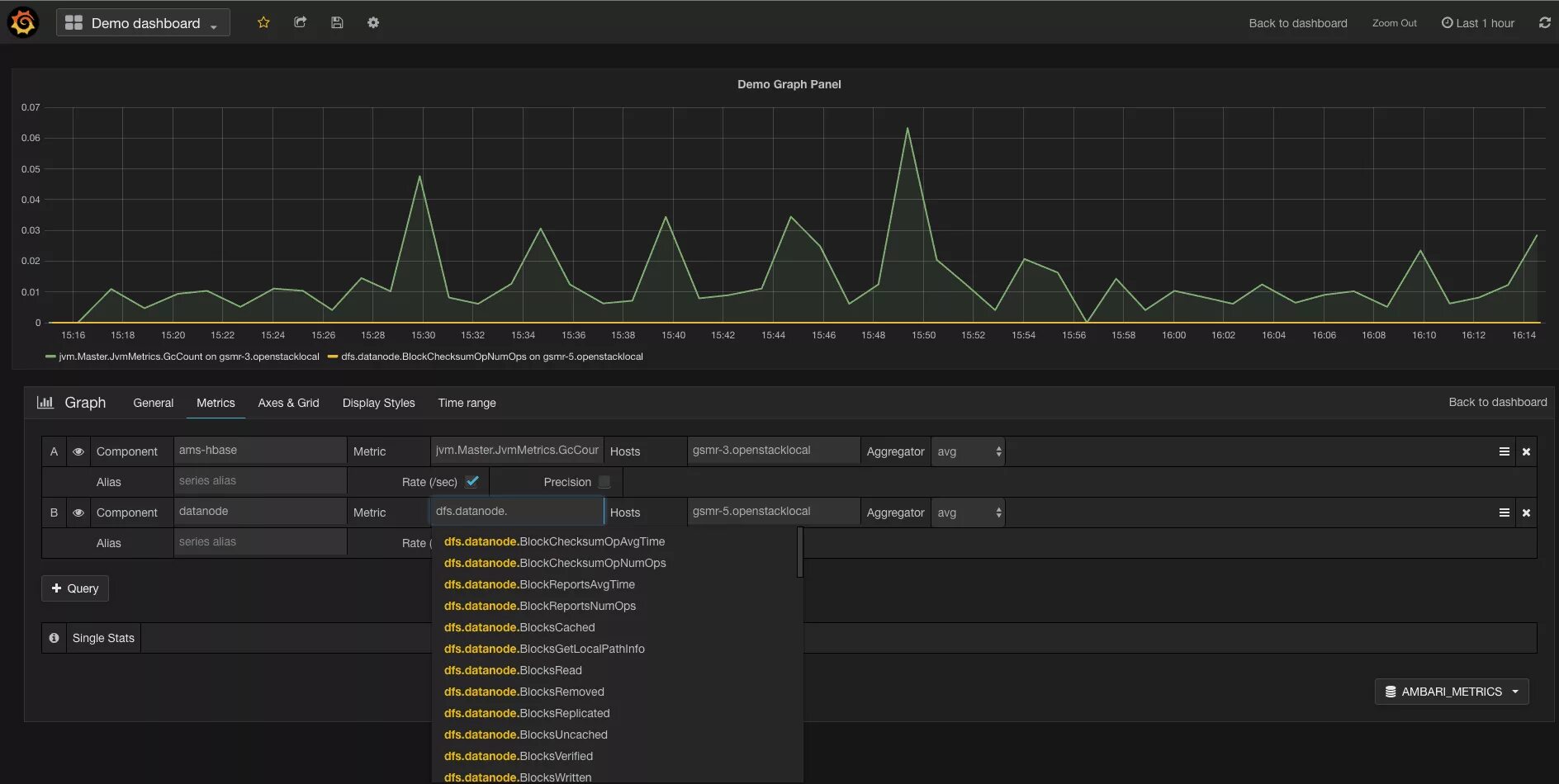Enable the Precision checkbox for query A
The height and width of the screenshot is (784, 1559).
tap(604, 481)
